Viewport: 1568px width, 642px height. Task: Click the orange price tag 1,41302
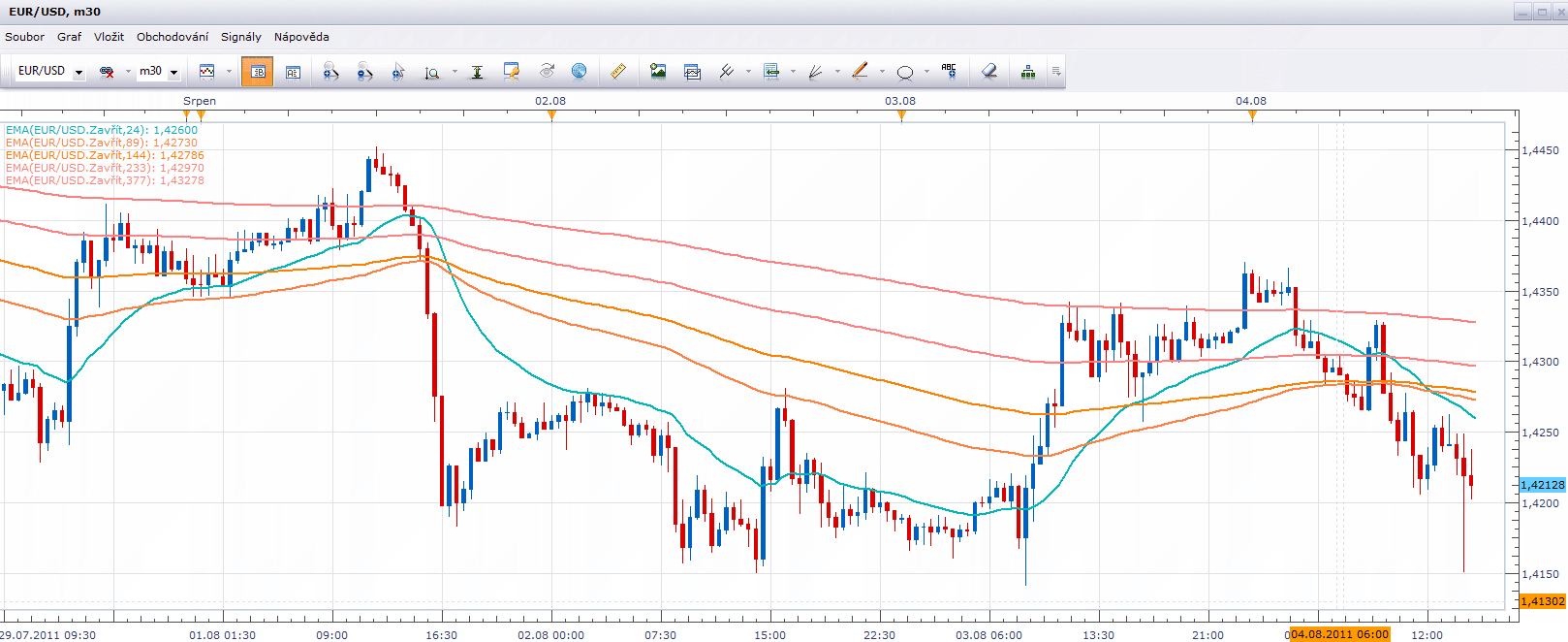pos(1542,601)
